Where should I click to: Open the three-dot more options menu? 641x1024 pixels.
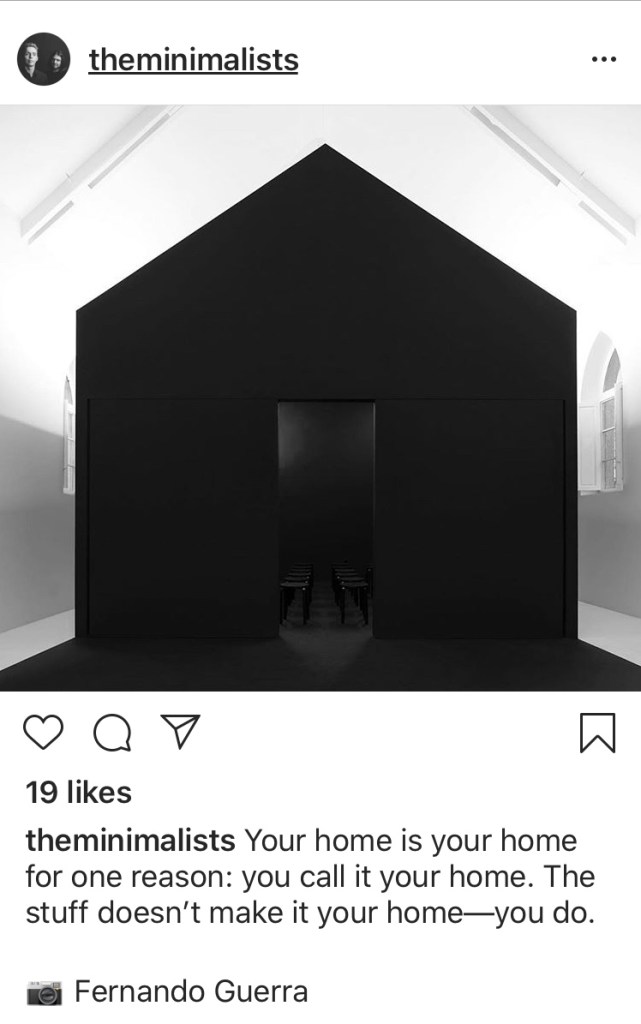(603, 59)
